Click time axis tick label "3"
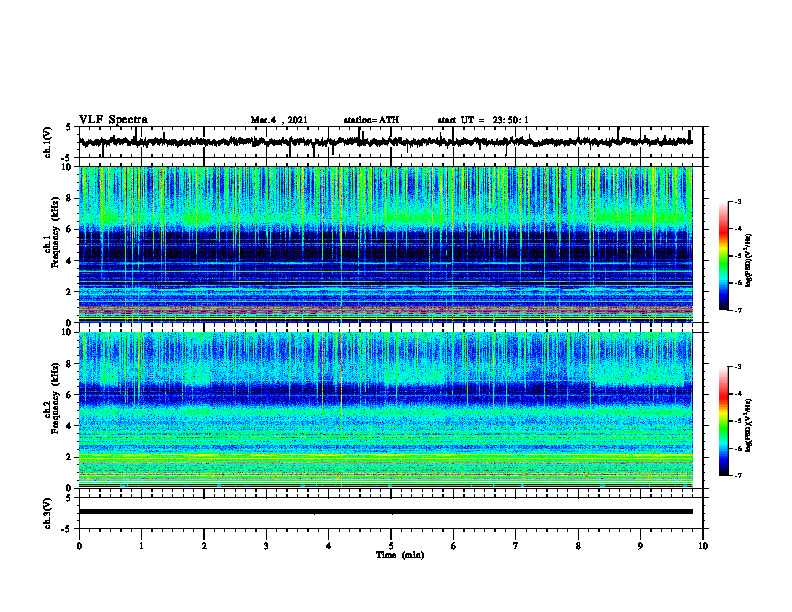 (x=266, y=546)
